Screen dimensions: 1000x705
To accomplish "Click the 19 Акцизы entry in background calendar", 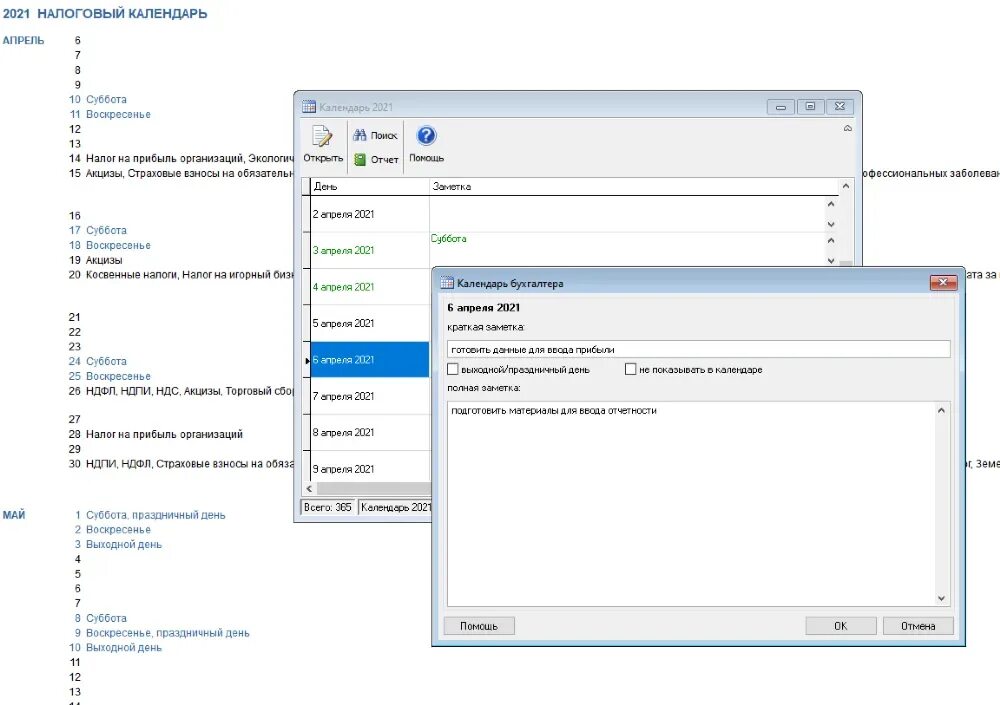I will (96, 260).
